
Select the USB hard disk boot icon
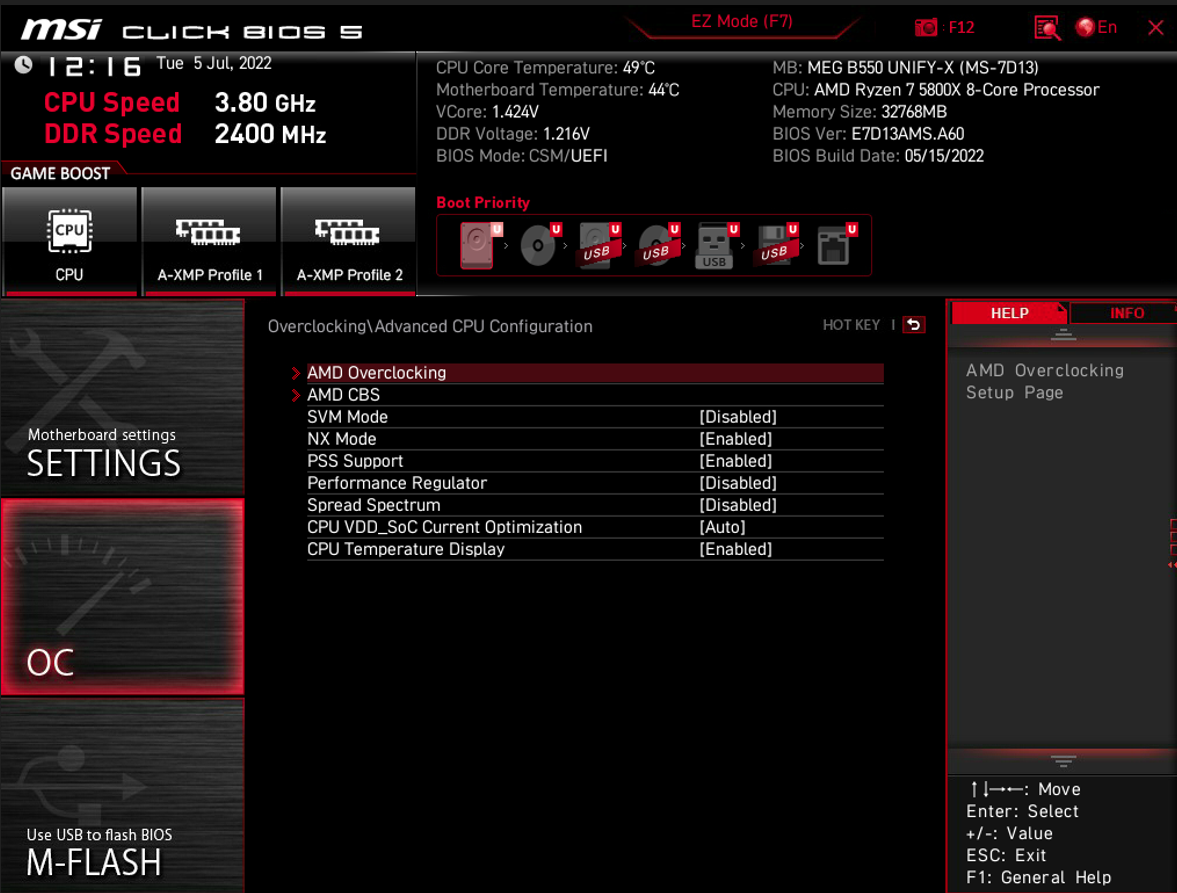[599, 245]
